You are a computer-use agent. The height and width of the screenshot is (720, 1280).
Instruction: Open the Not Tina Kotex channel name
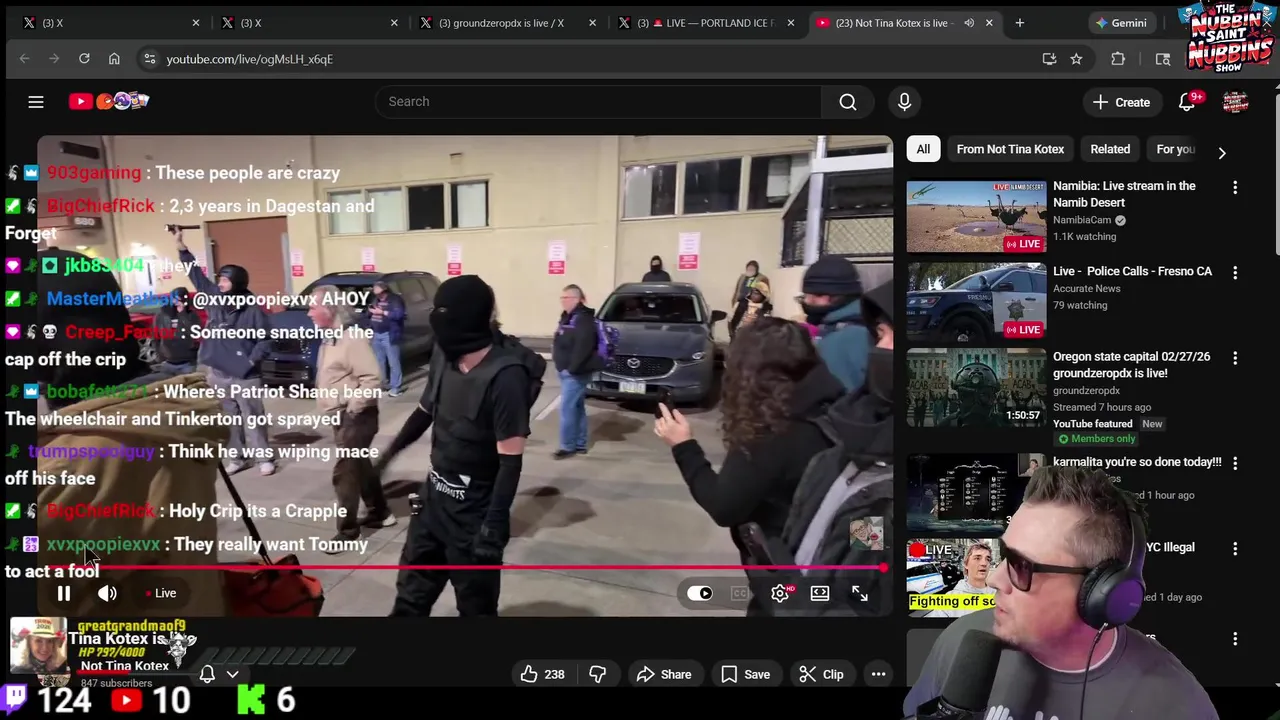124,666
